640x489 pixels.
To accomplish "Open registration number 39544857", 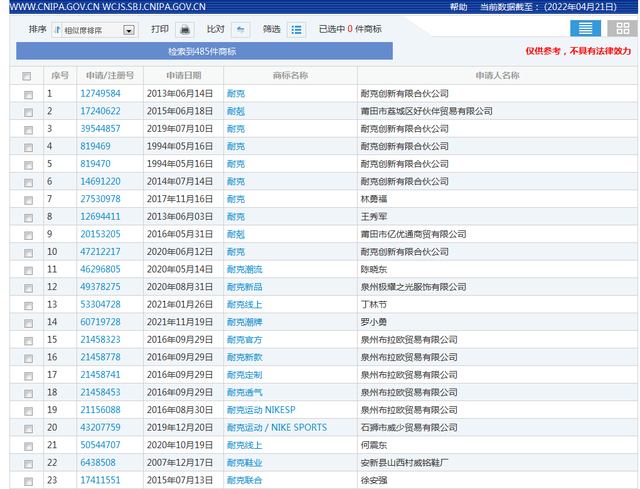I will pyautogui.click(x=100, y=129).
